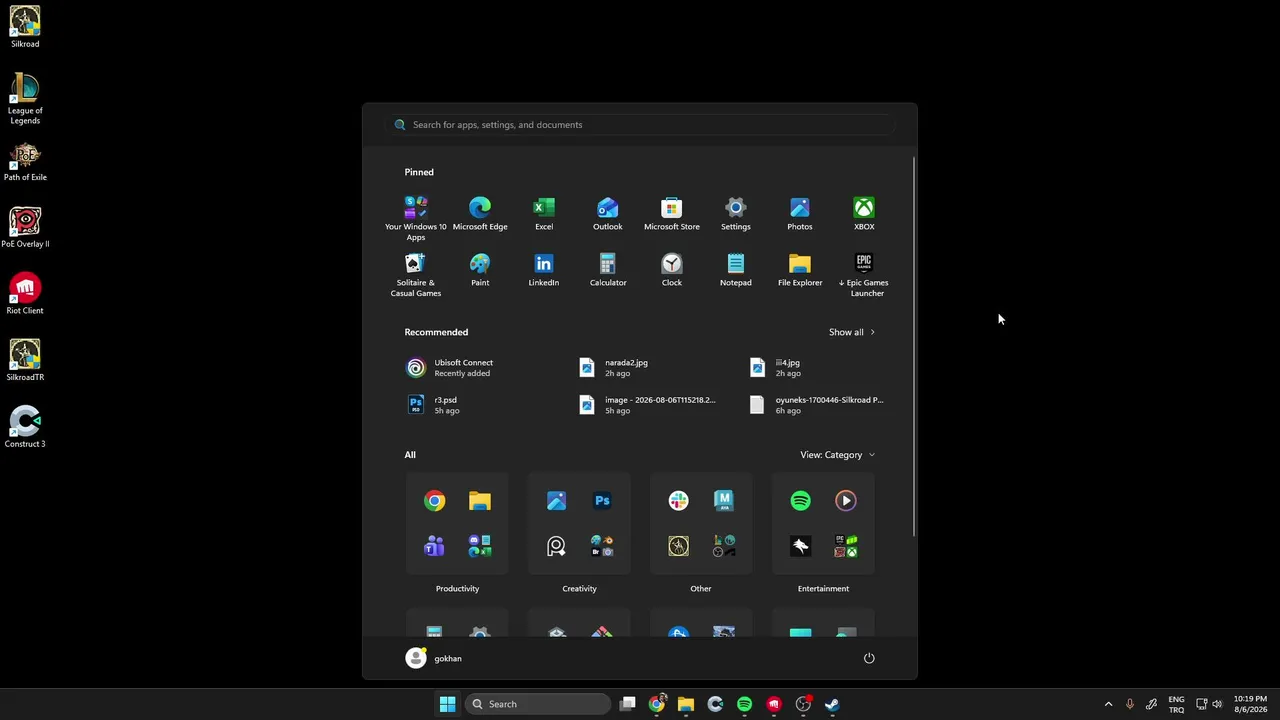This screenshot has height=720, width=1280.
Task: Launch Notepad from pinned apps
Action: click(x=736, y=269)
